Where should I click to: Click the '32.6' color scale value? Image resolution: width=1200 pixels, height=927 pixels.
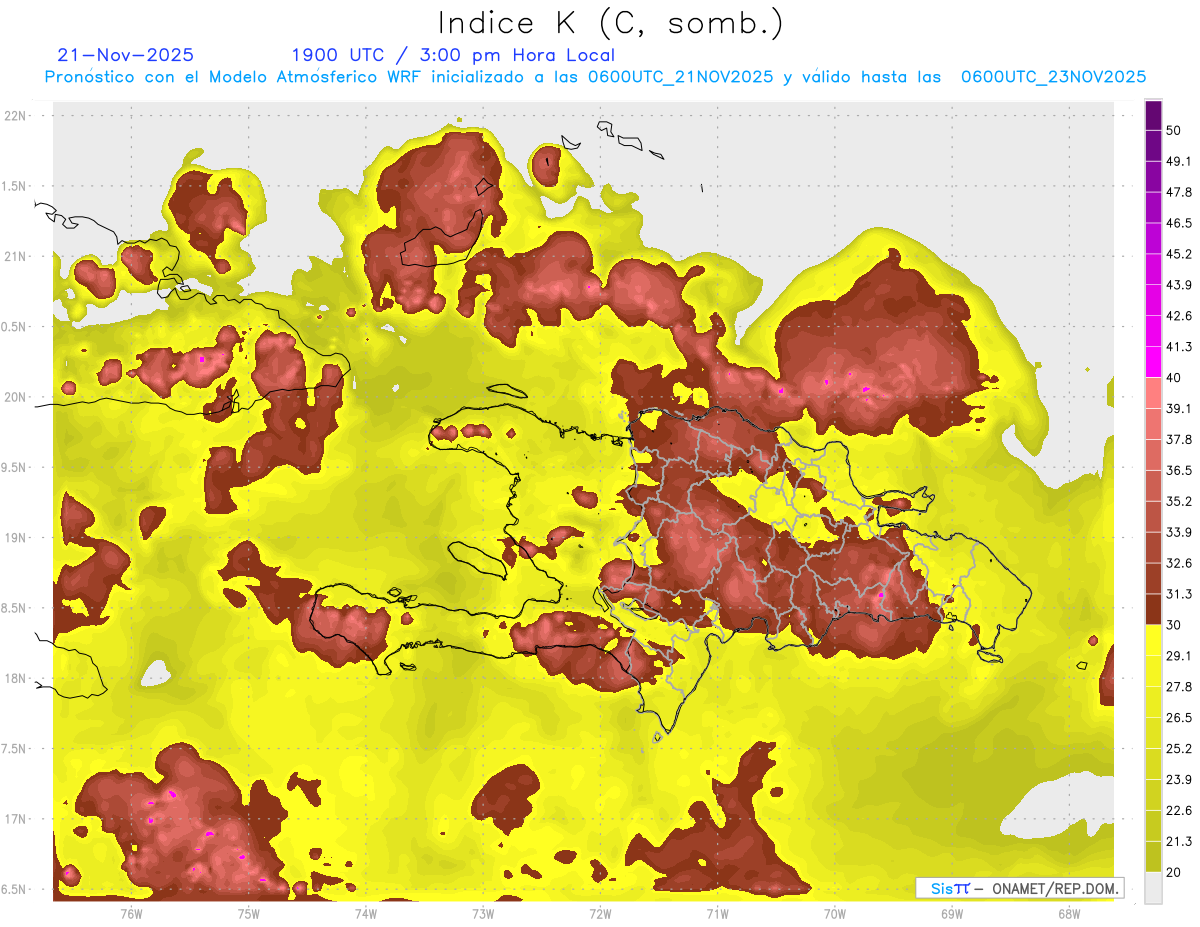point(1180,563)
